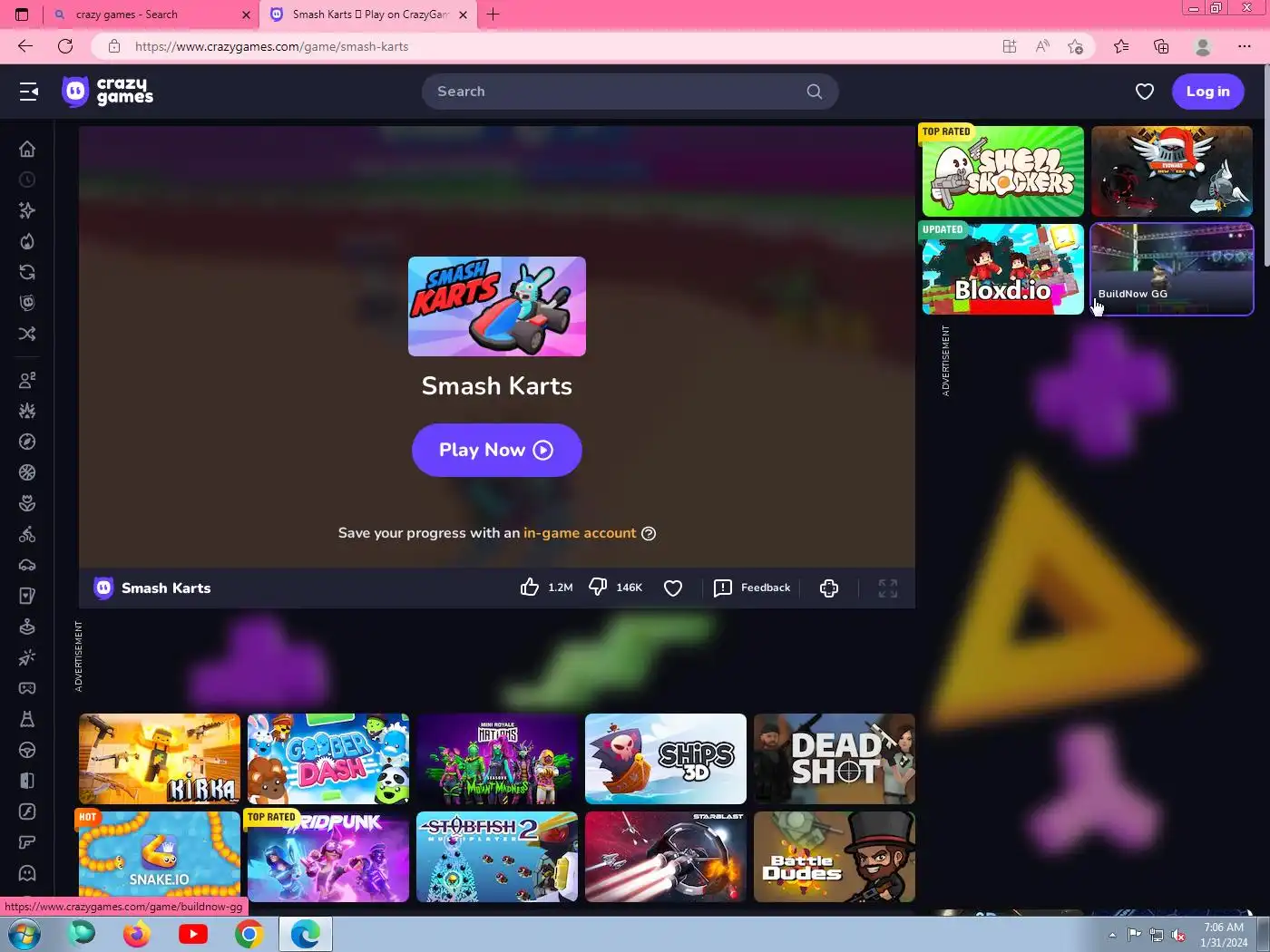Open the Action games burst icon

27,411
